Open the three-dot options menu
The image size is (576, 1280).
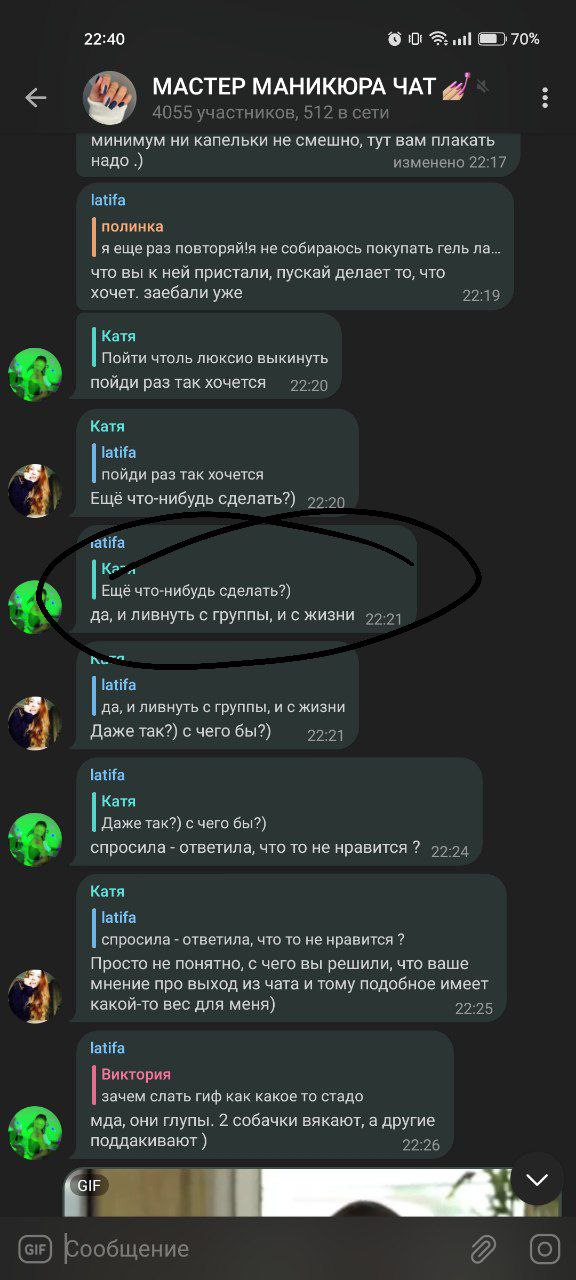pyautogui.click(x=545, y=97)
